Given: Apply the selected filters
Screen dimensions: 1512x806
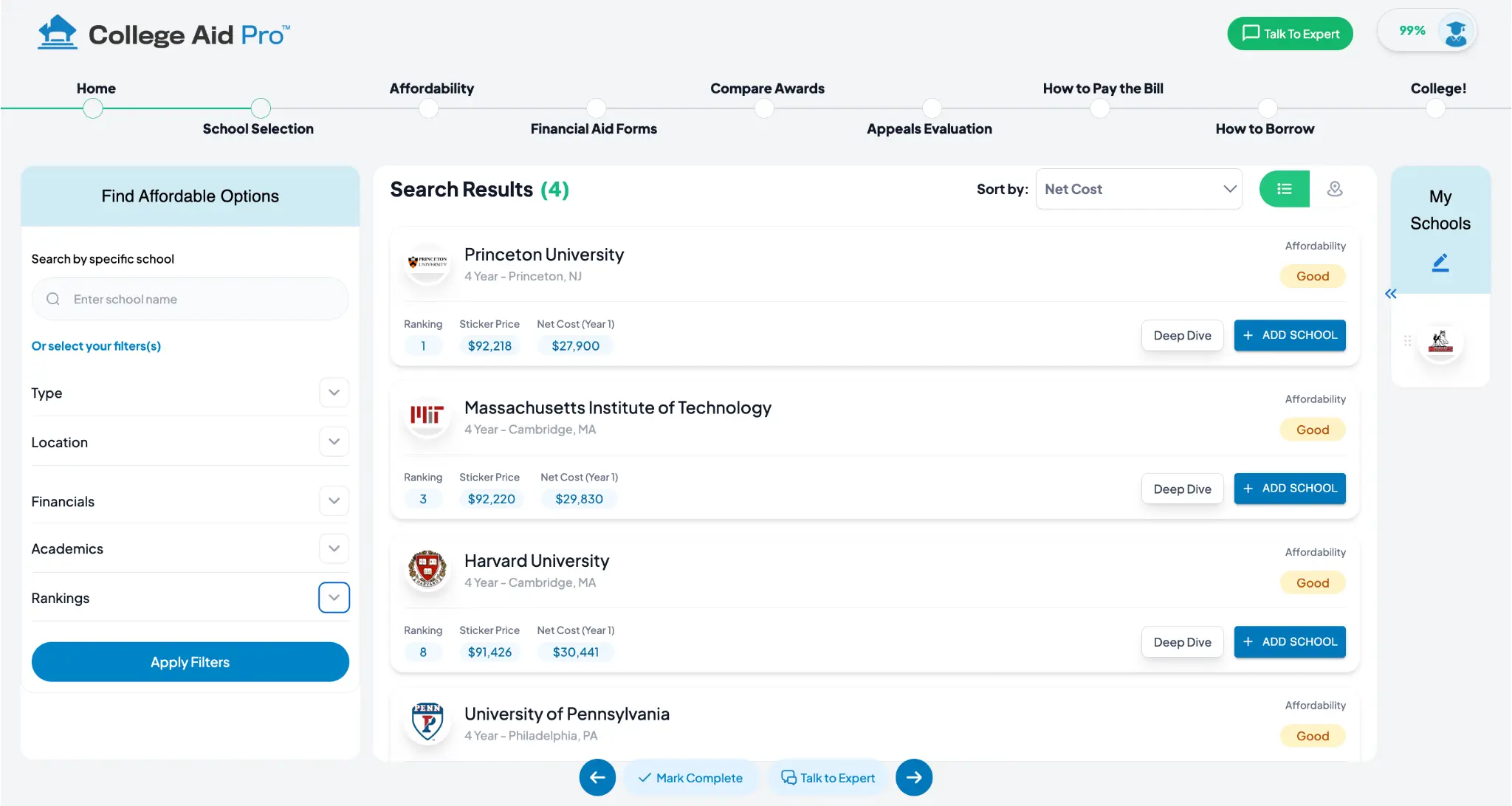Looking at the screenshot, I should [x=190, y=662].
